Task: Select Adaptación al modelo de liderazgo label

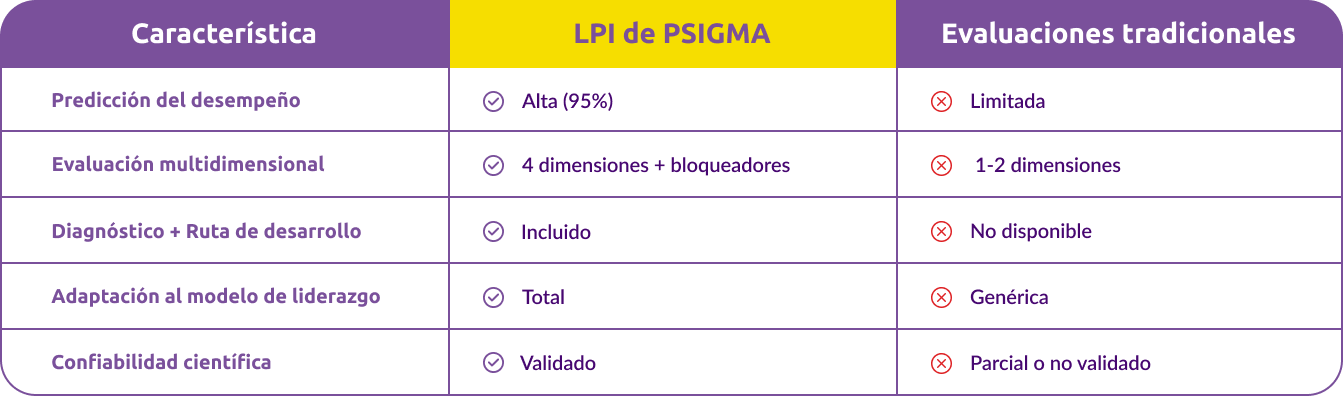Action: [x=216, y=296]
